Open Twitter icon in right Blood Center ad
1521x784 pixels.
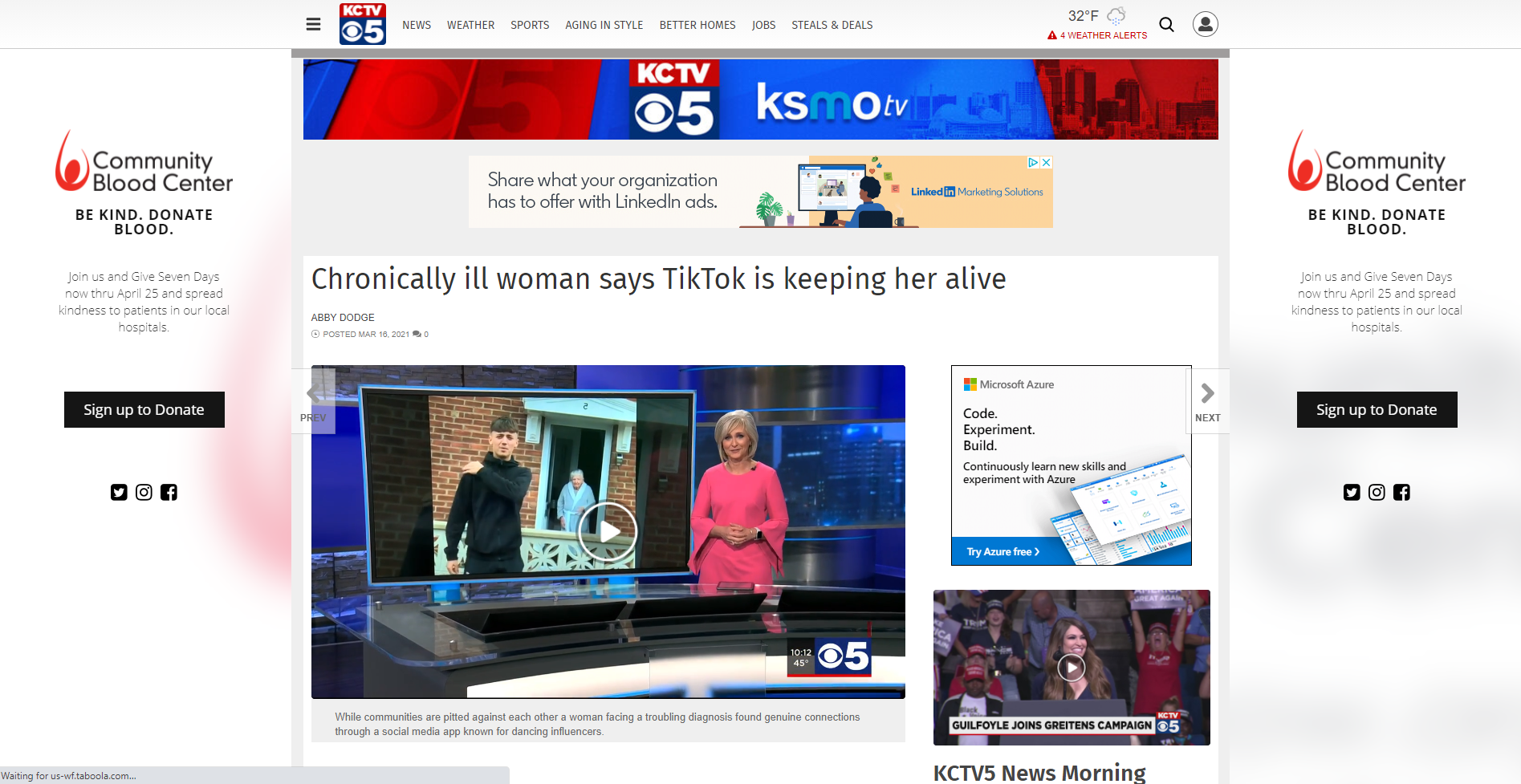1352,492
